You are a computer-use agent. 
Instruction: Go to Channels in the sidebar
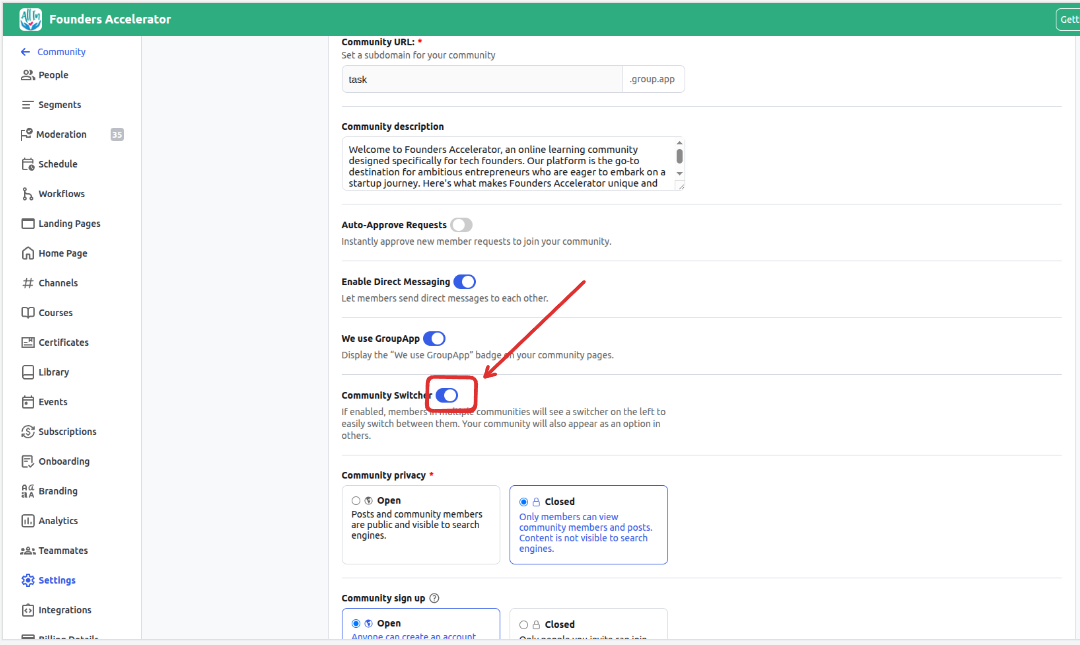point(58,283)
